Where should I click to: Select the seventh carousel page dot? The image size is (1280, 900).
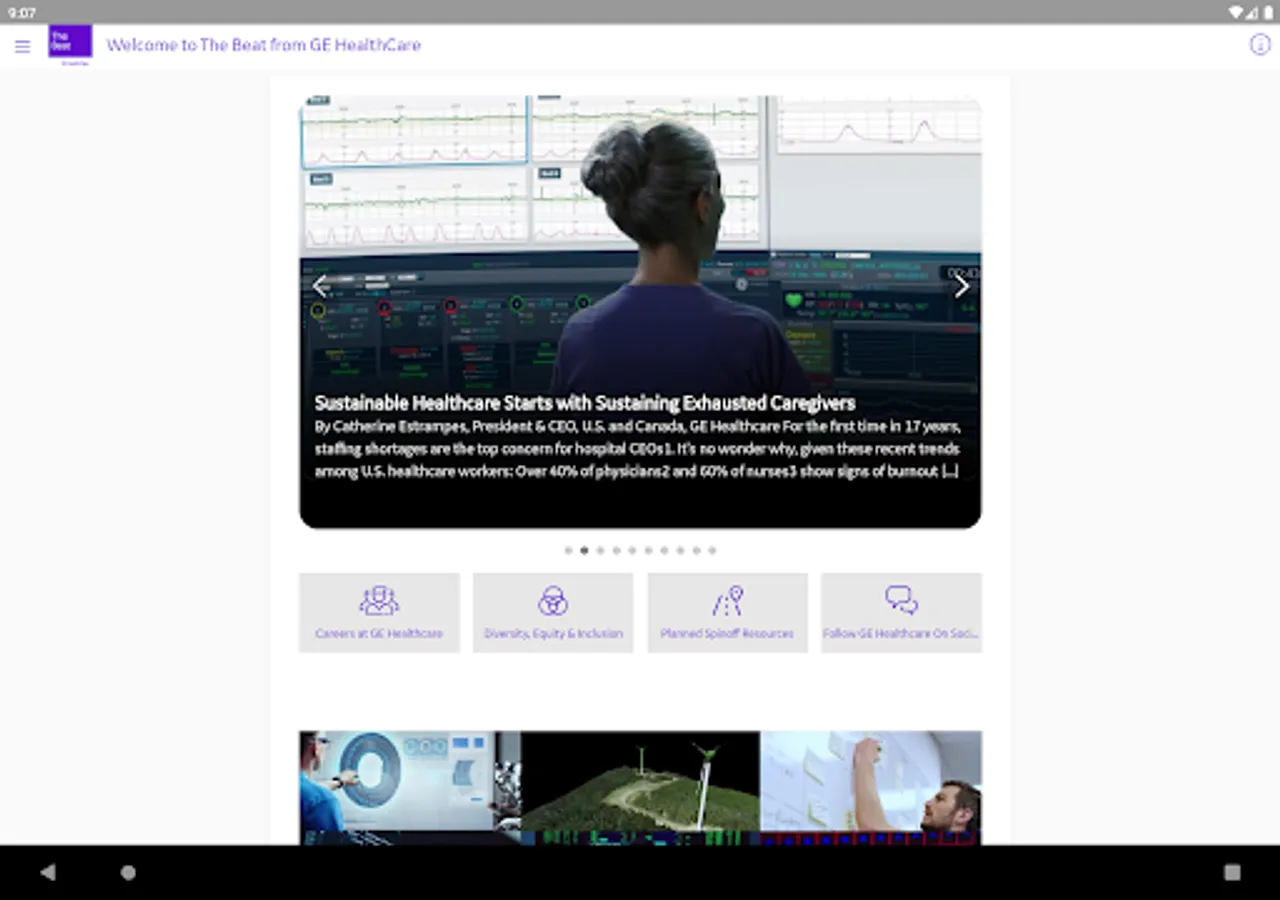(x=665, y=550)
